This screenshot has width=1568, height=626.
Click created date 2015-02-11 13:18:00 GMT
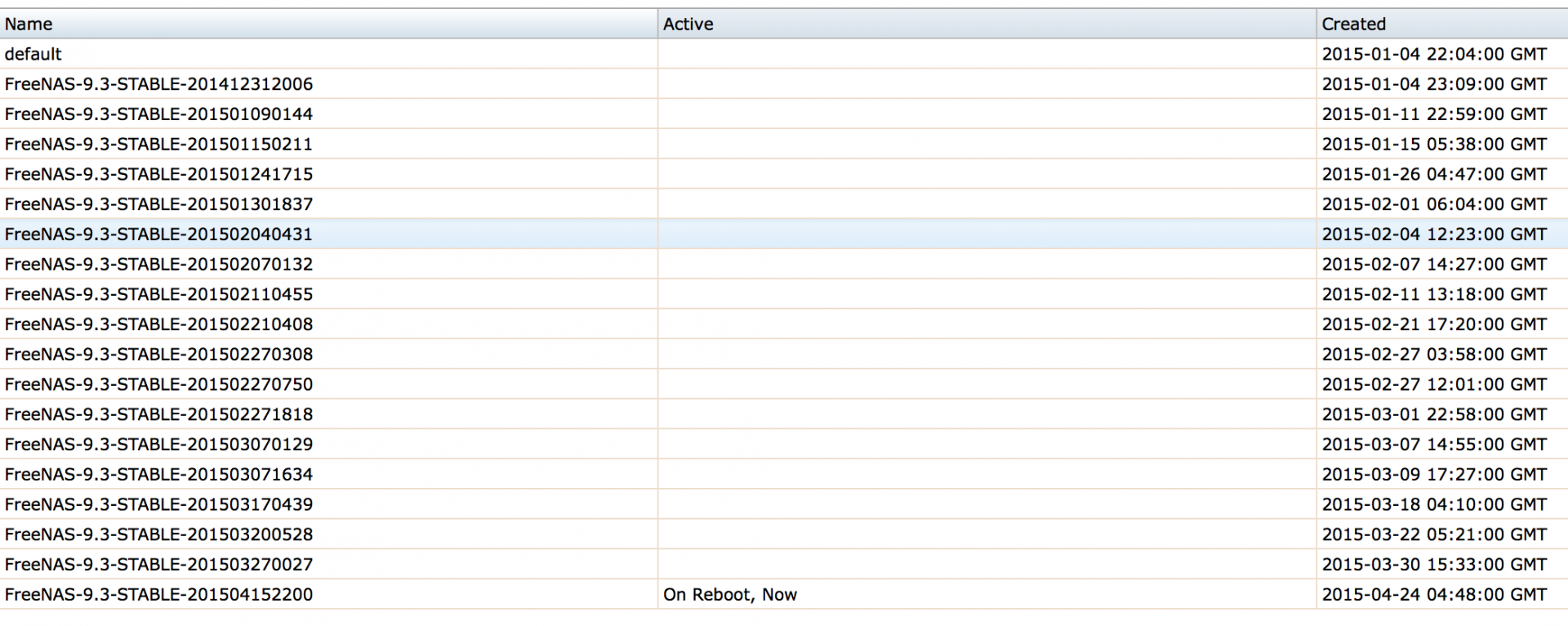coord(1434,294)
